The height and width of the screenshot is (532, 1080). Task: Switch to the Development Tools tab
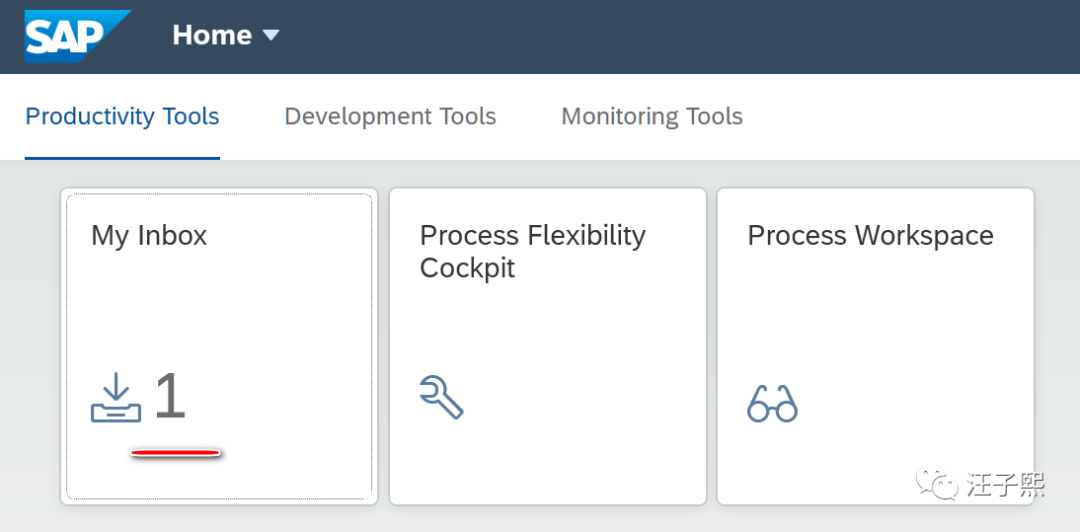(x=390, y=116)
